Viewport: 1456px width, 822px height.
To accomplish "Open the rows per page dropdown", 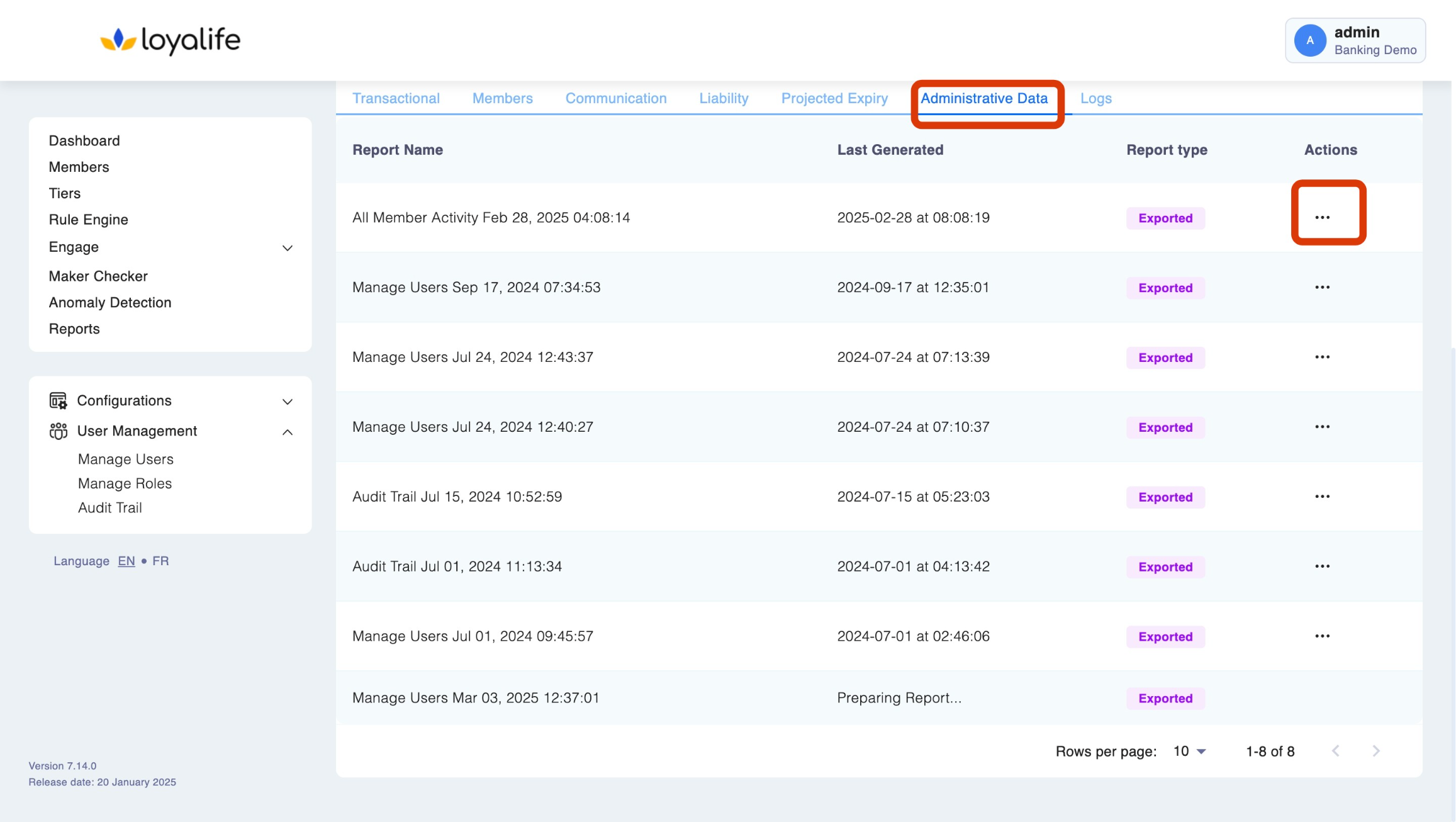I will pyautogui.click(x=1189, y=751).
